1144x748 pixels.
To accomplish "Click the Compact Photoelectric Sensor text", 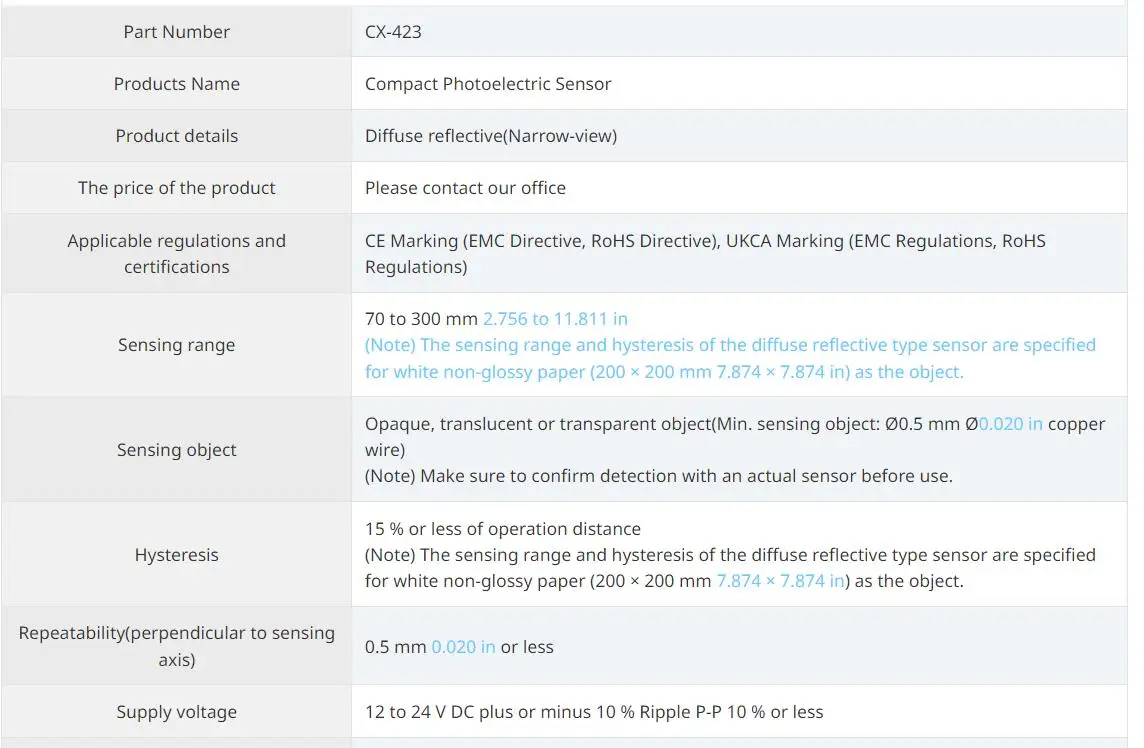I will (x=487, y=84).
